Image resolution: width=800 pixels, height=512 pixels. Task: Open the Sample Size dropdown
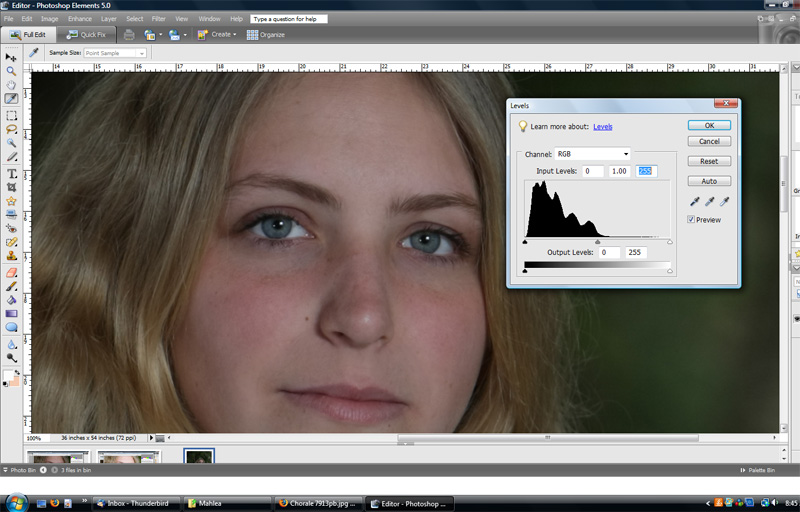115,53
